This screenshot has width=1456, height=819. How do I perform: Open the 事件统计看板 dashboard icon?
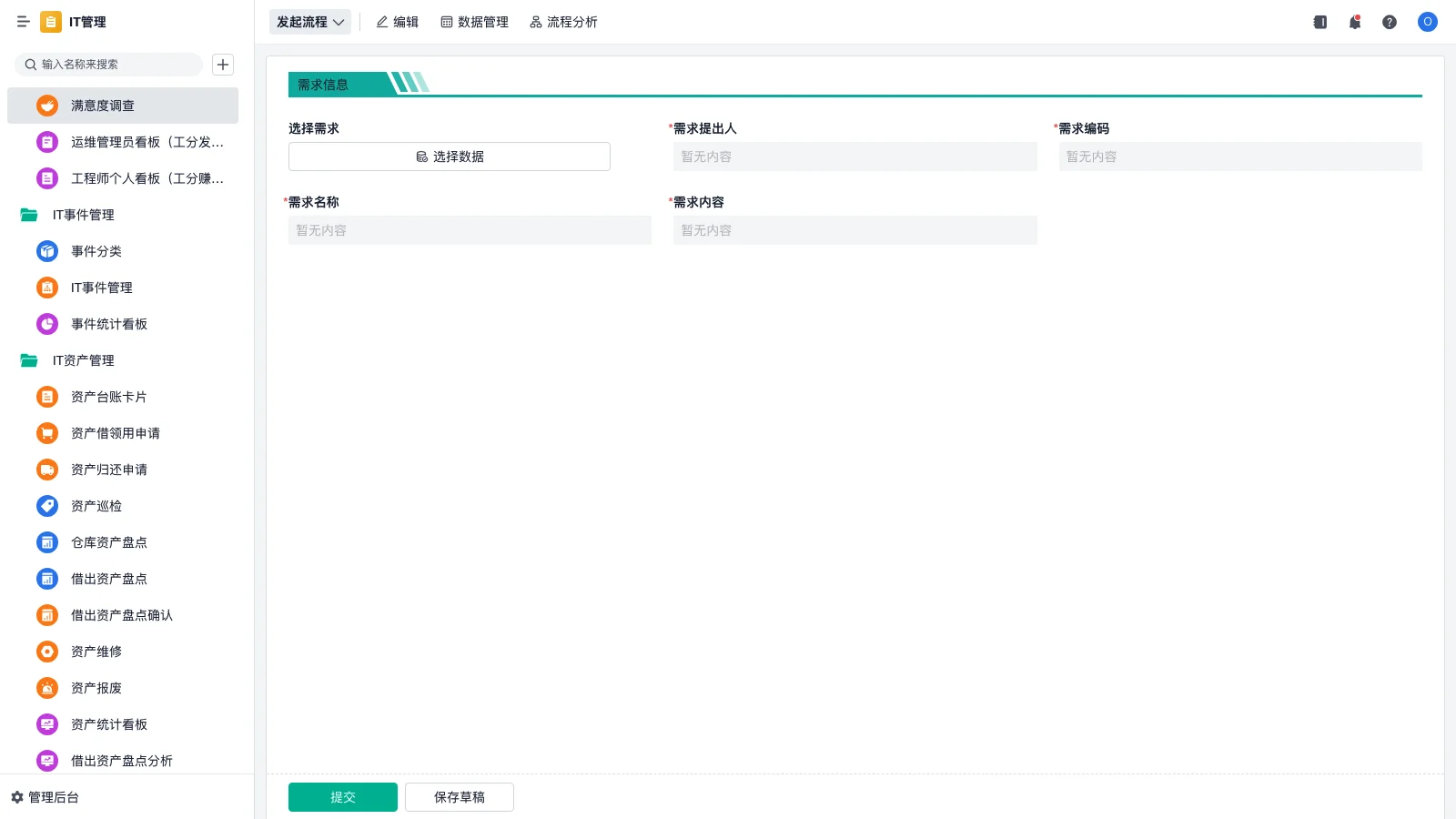tap(47, 323)
